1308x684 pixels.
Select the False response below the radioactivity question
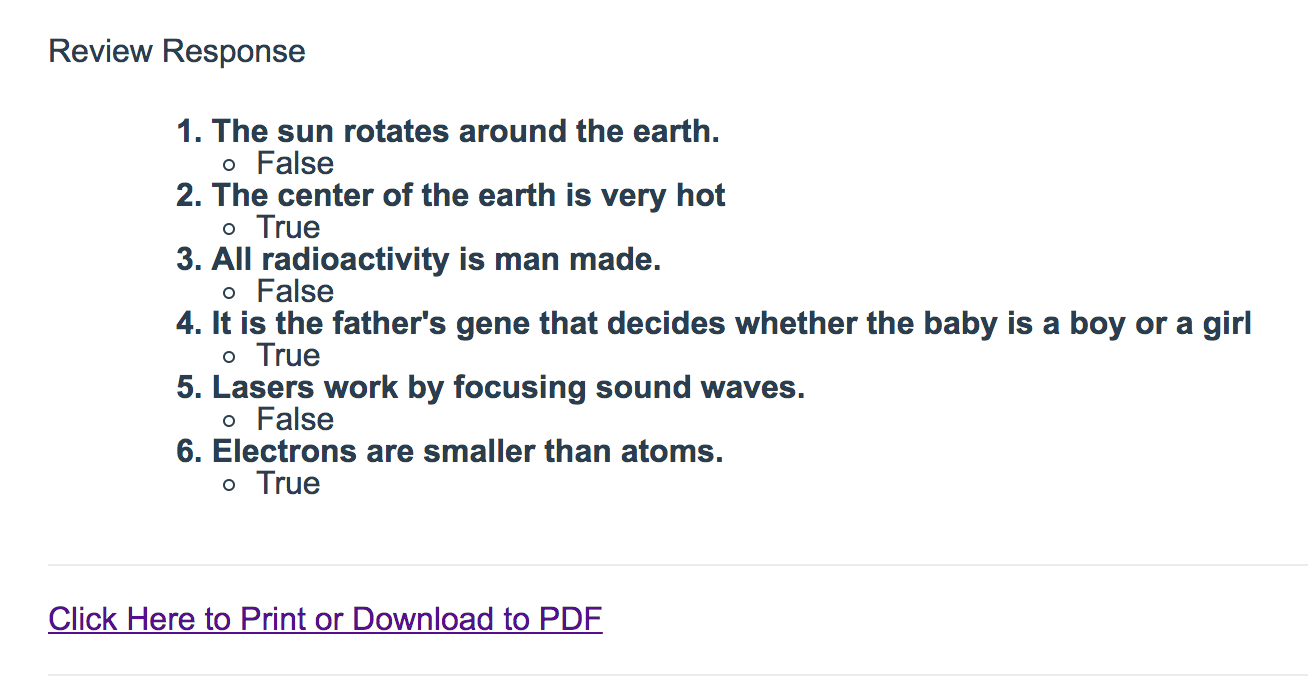click(295, 291)
